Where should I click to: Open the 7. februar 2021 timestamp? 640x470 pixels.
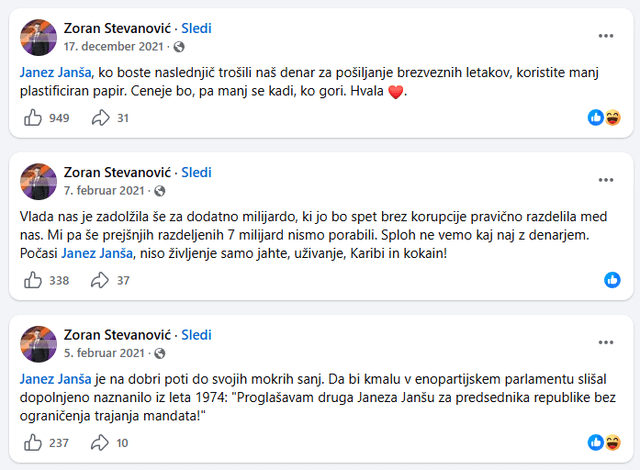[x=102, y=190]
